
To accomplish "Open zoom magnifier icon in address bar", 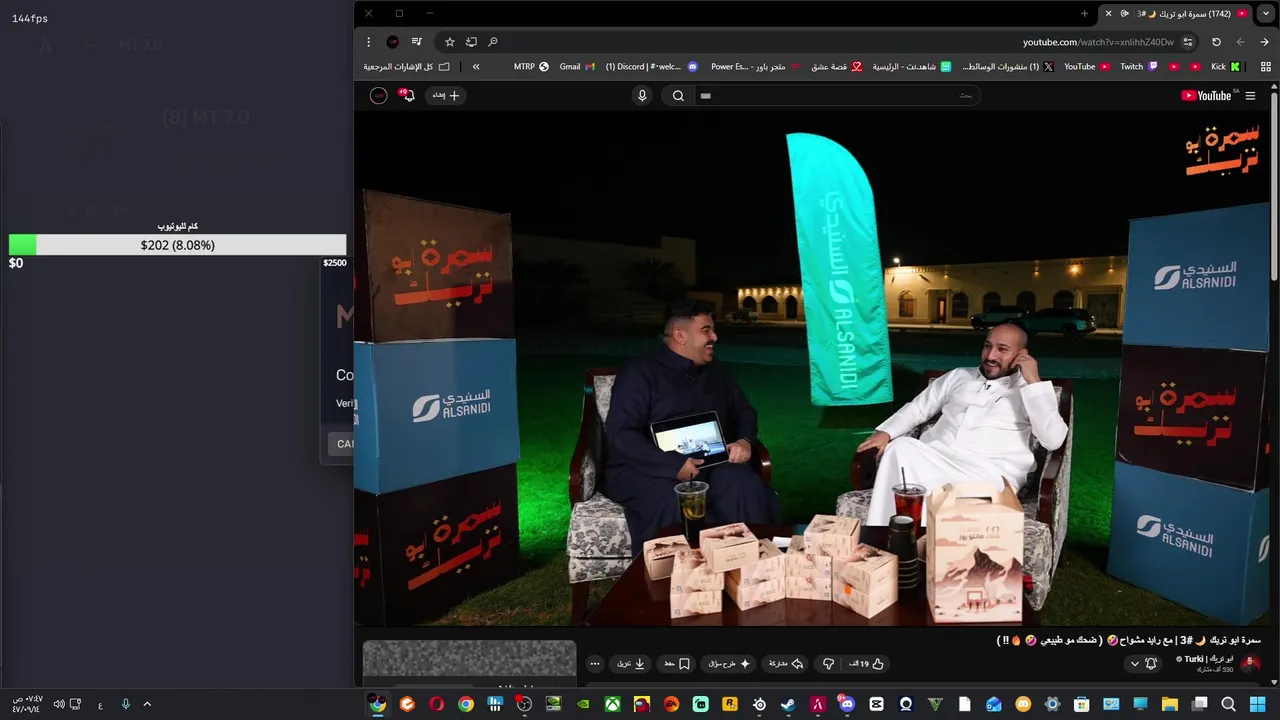I will click(x=492, y=42).
